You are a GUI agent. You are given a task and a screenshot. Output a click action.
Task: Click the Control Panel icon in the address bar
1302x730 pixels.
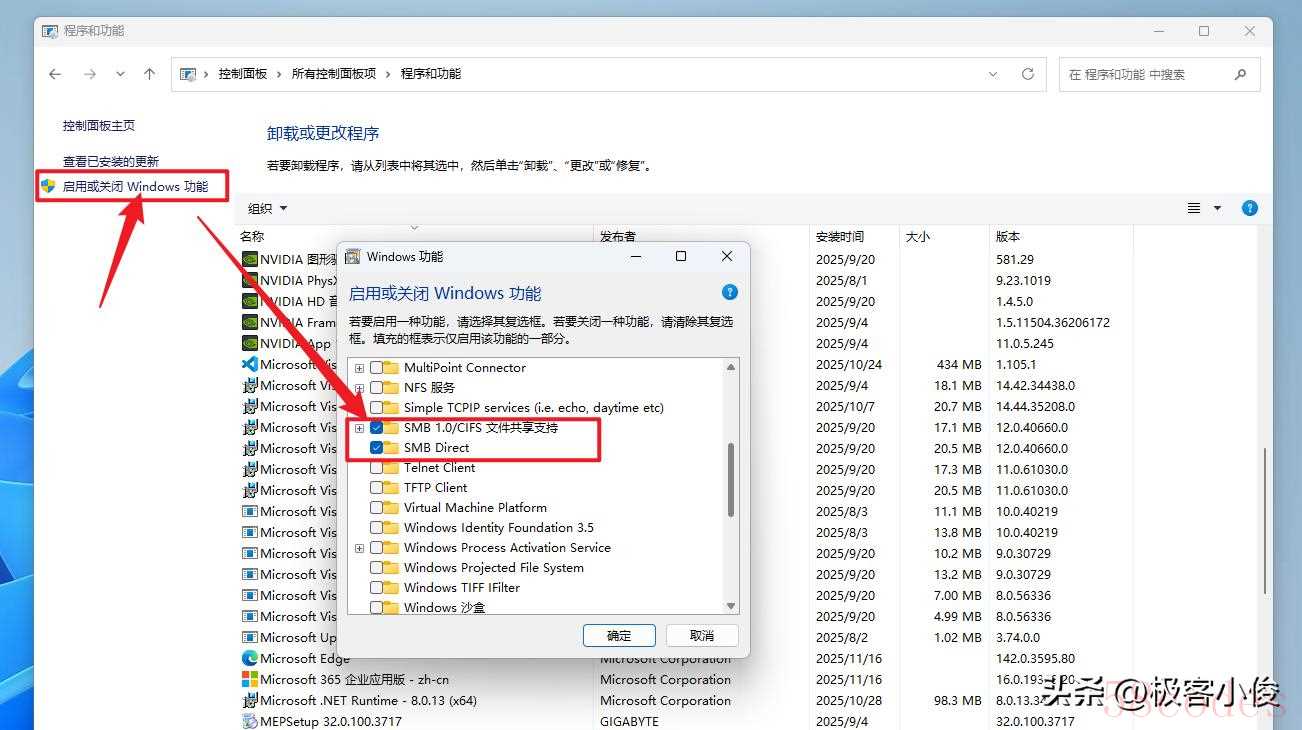187,74
